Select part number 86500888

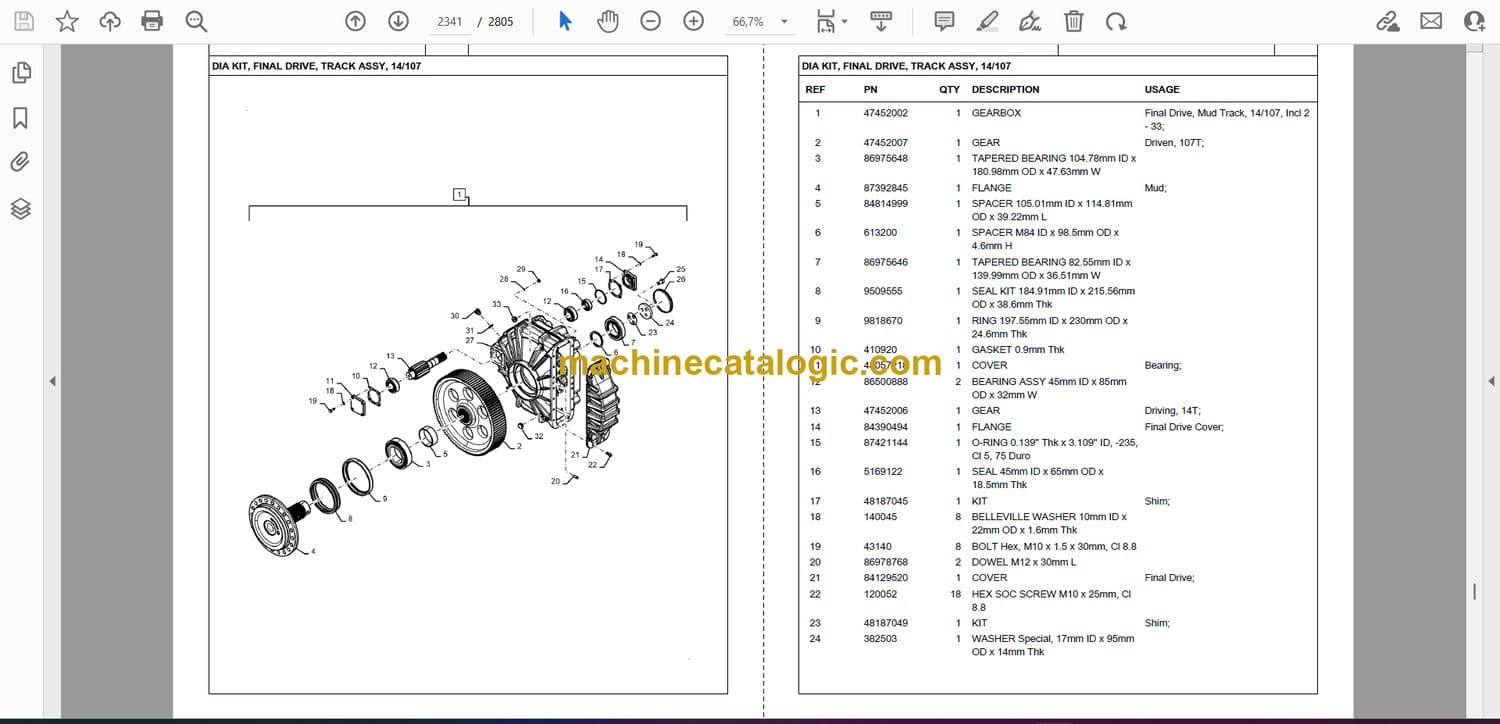pyautogui.click(x=886, y=382)
